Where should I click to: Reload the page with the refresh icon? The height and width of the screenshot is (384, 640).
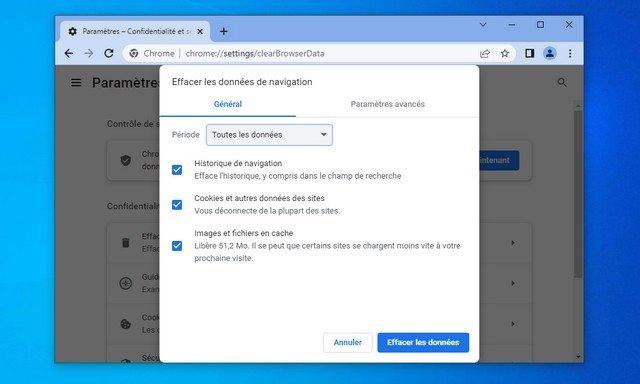click(x=109, y=53)
